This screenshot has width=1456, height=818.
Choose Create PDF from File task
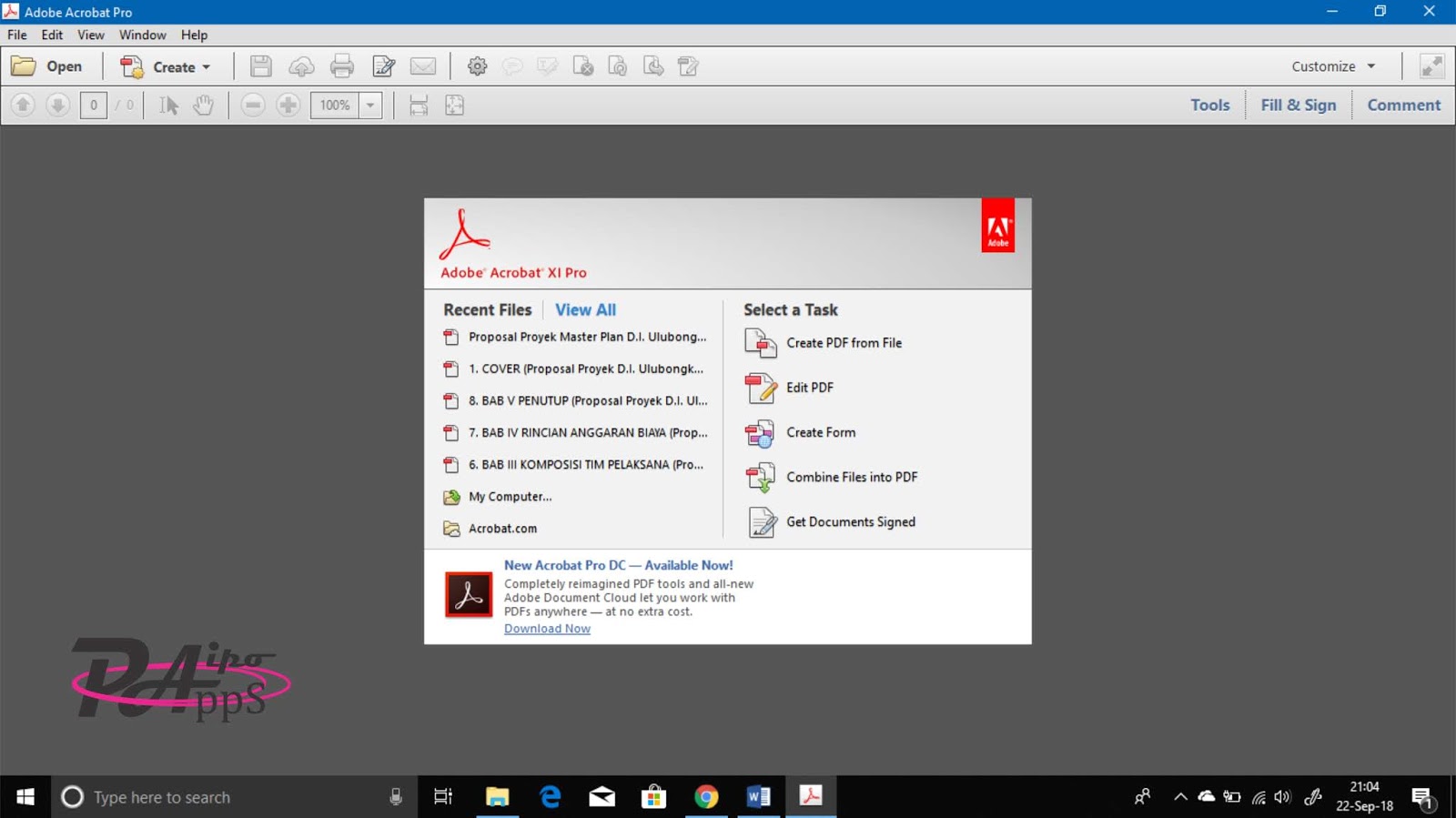coord(824,343)
